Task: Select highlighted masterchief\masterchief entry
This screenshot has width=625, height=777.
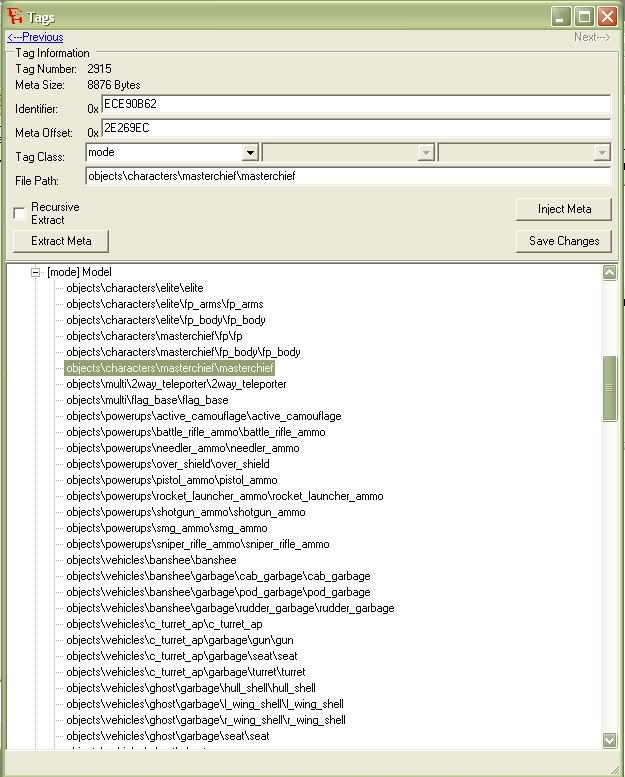Action: click(170, 368)
